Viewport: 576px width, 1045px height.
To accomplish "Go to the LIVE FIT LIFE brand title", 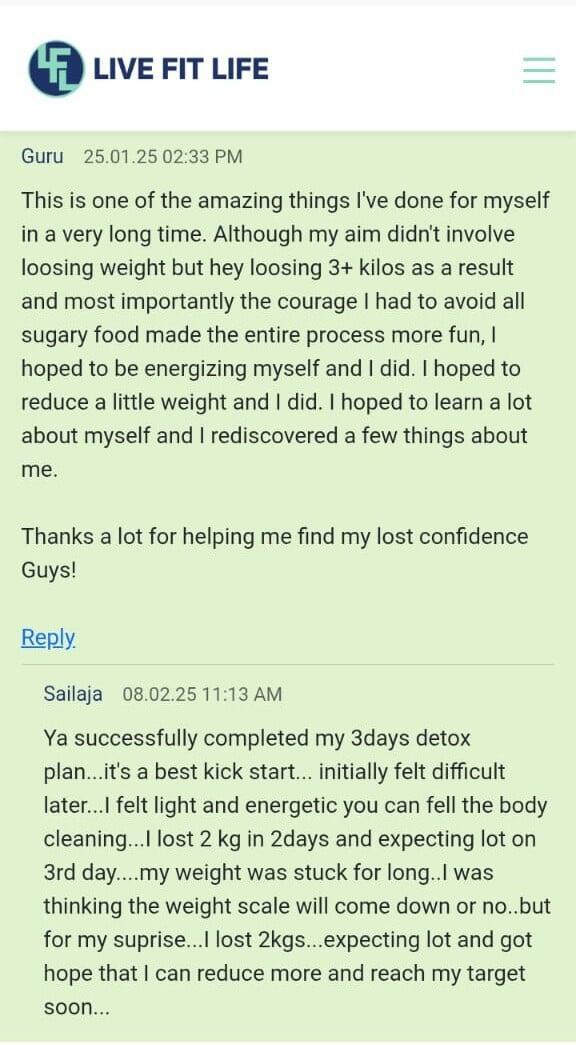I will [x=181, y=69].
